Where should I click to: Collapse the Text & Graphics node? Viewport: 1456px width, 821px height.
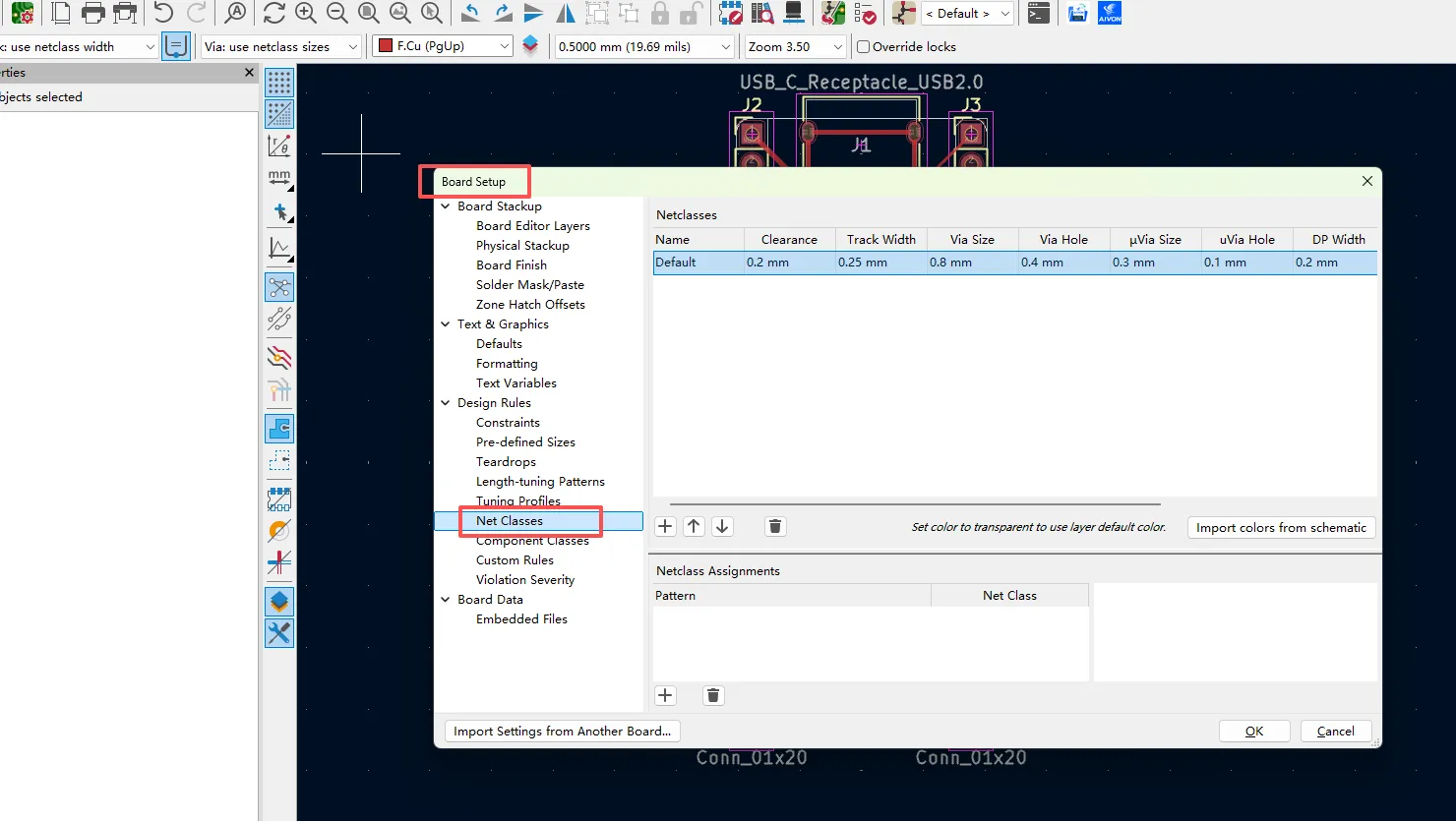click(446, 324)
